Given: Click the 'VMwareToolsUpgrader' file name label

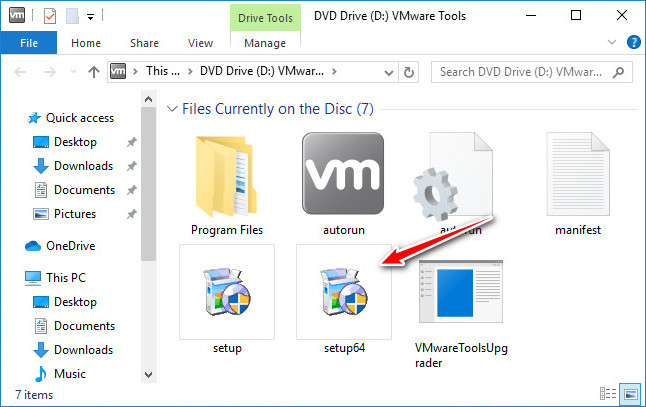Looking at the screenshot, I should tap(461, 356).
